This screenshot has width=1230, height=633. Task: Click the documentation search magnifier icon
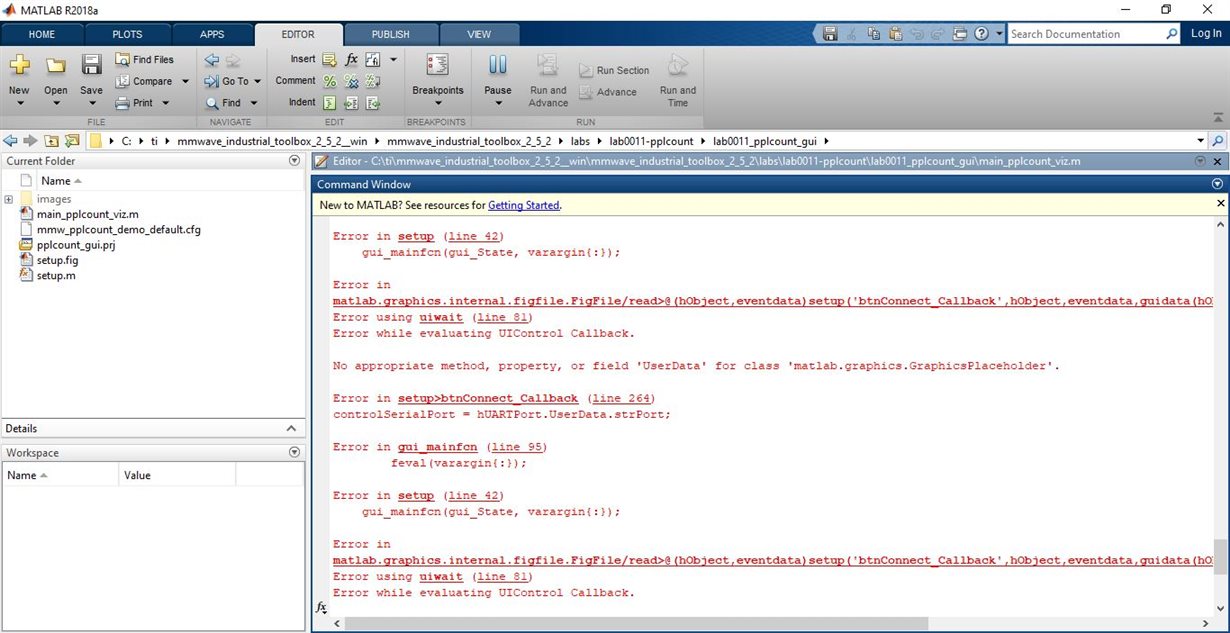pos(1172,34)
